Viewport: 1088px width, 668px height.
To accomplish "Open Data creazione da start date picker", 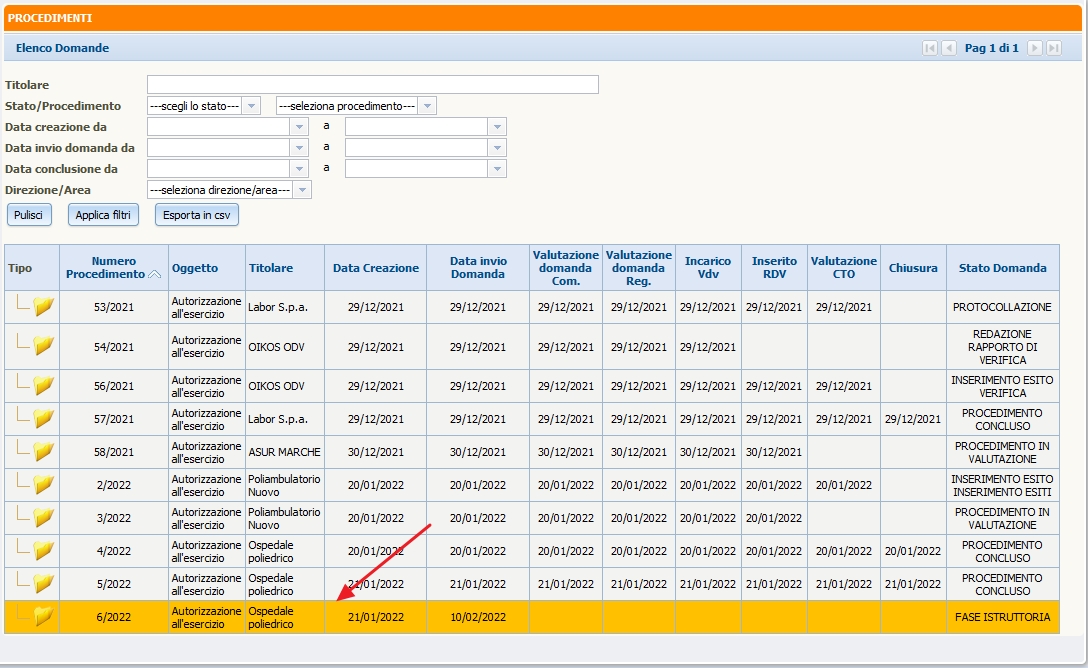I will pyautogui.click(x=299, y=127).
